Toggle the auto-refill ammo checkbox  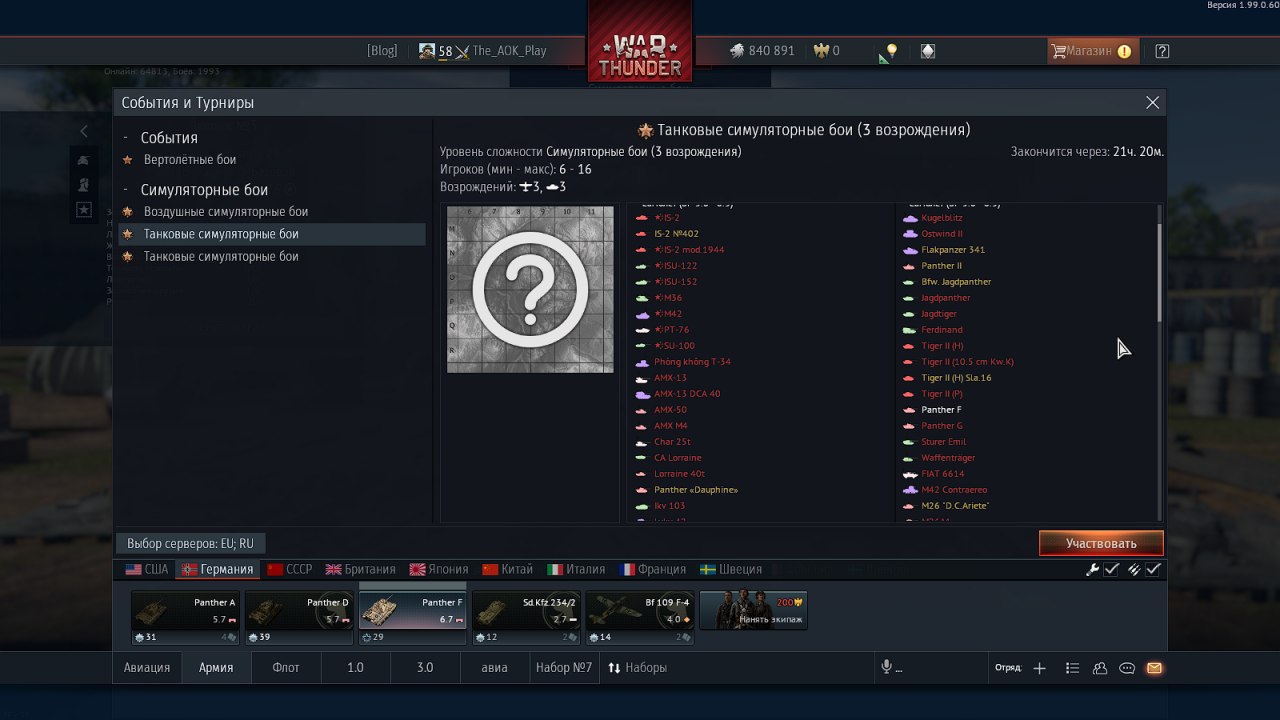click(1153, 570)
